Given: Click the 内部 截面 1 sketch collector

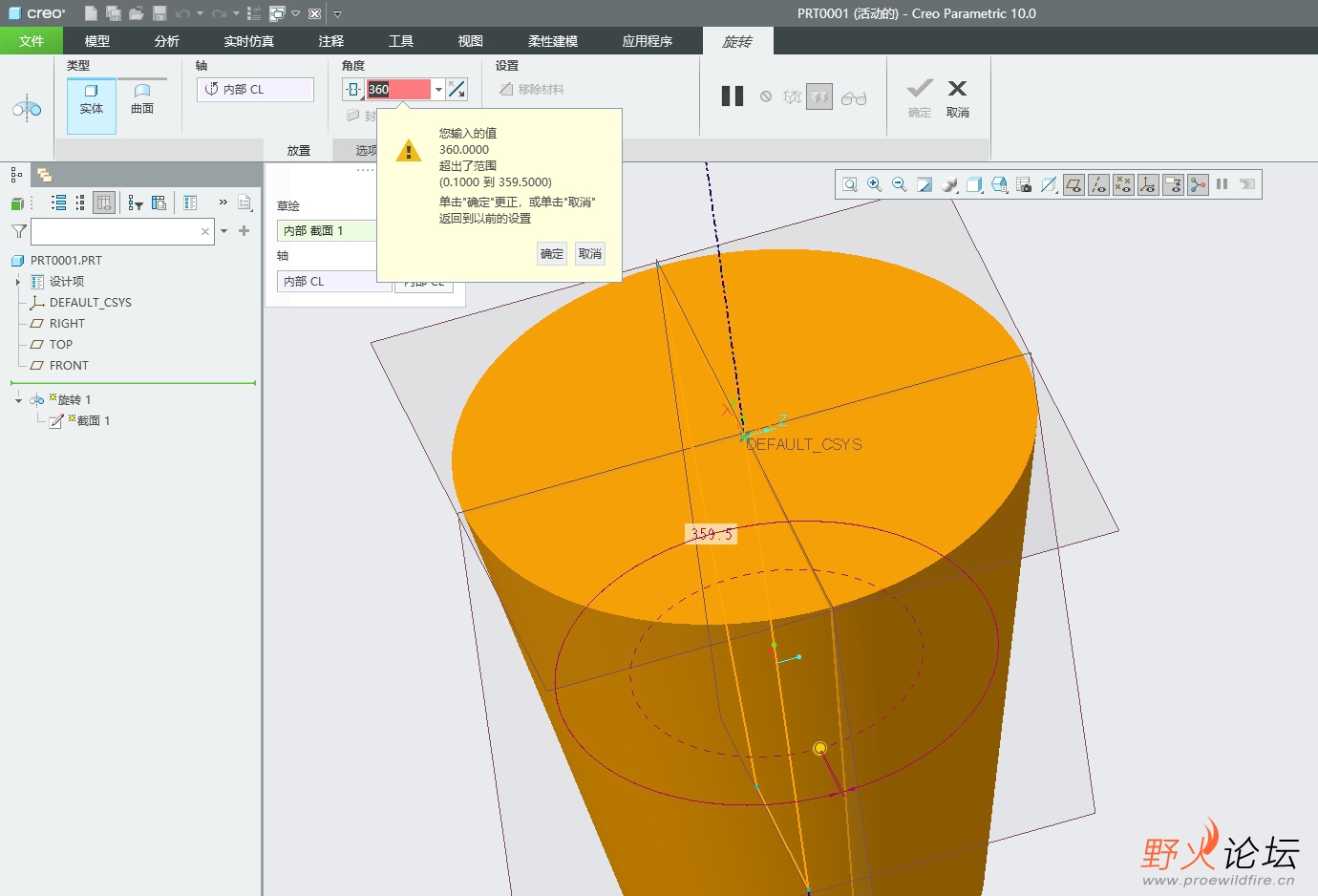Looking at the screenshot, I should click(327, 230).
